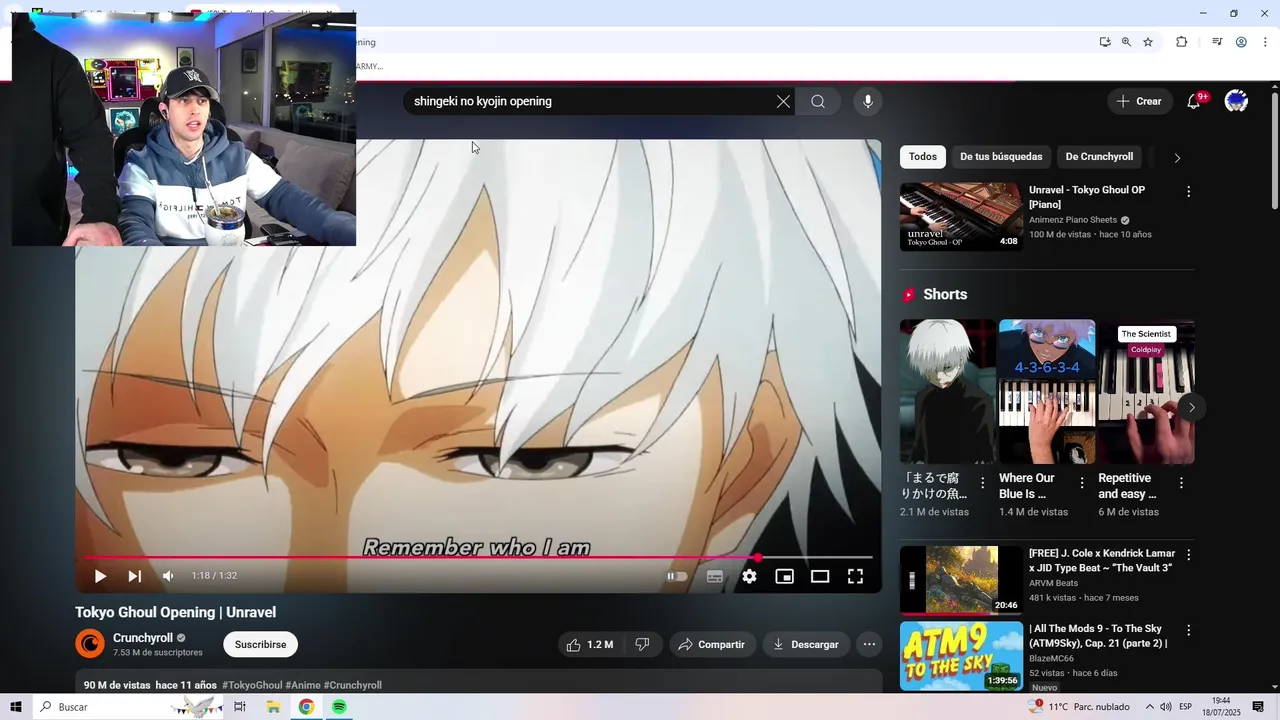Open the J. Cole Type Beat video

961,580
